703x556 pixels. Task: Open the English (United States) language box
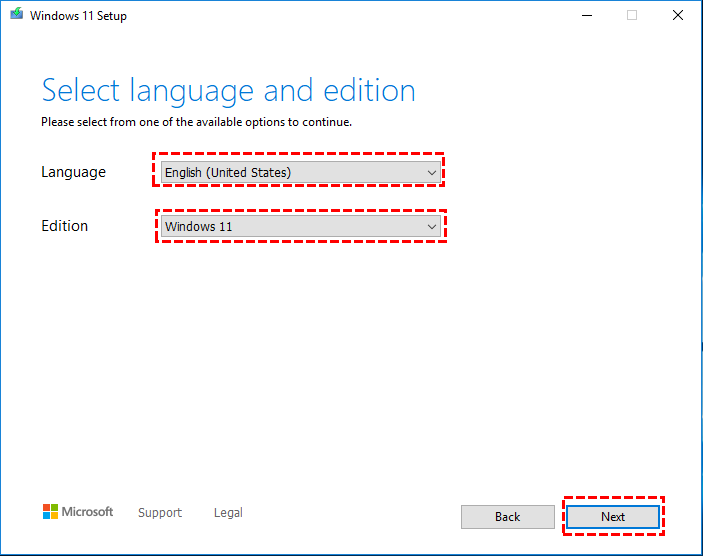click(290, 173)
